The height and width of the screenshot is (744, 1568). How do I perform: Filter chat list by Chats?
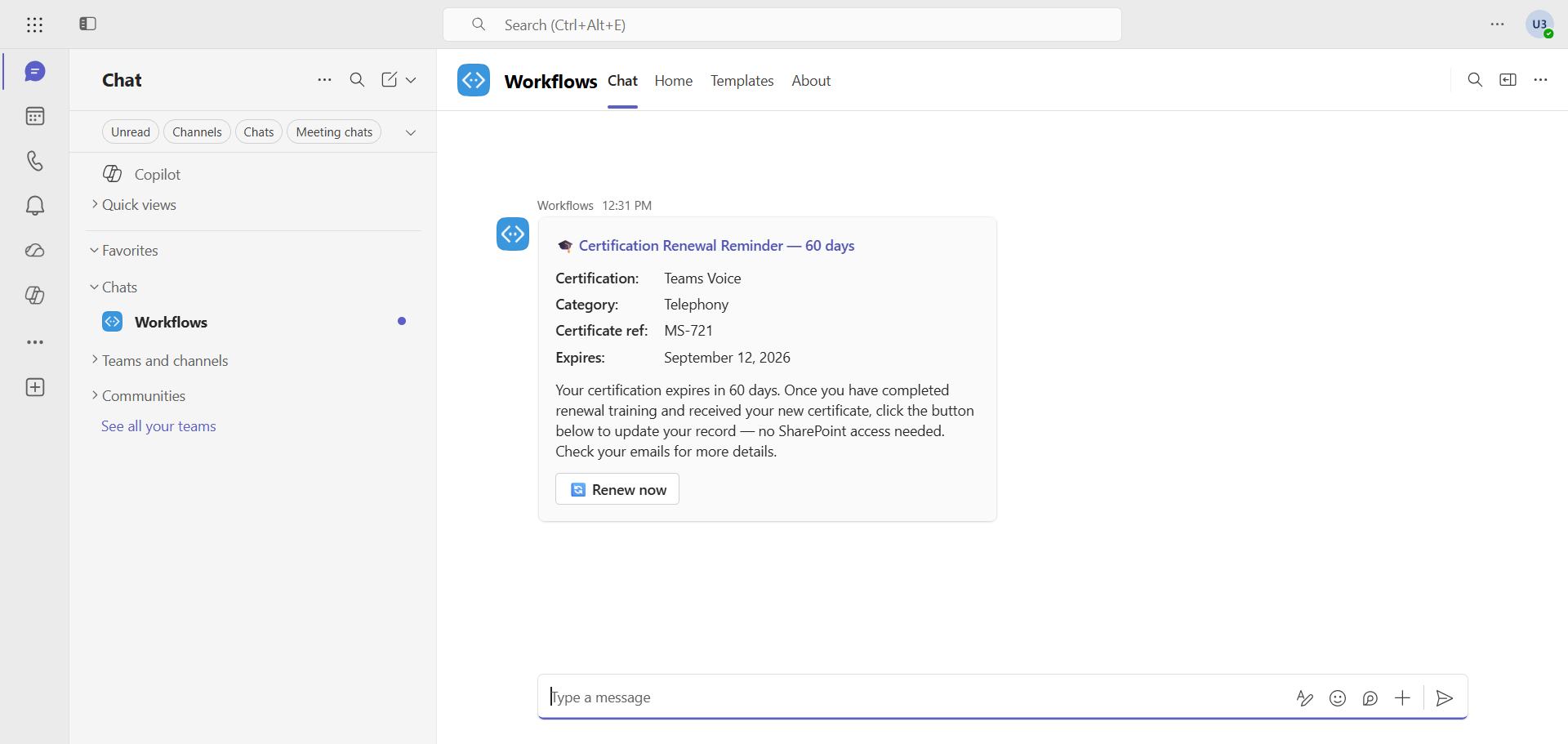pos(259,132)
